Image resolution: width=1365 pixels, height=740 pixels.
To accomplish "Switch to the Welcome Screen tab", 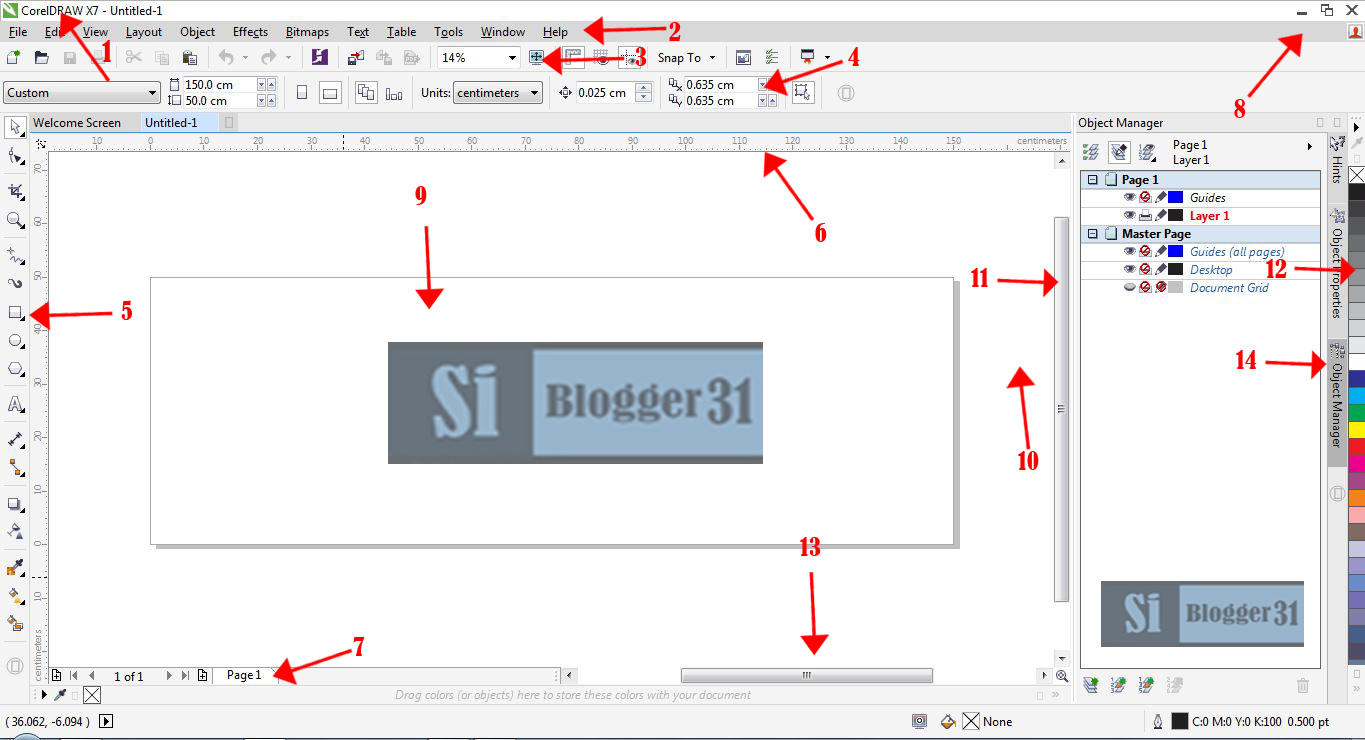I will point(77,123).
